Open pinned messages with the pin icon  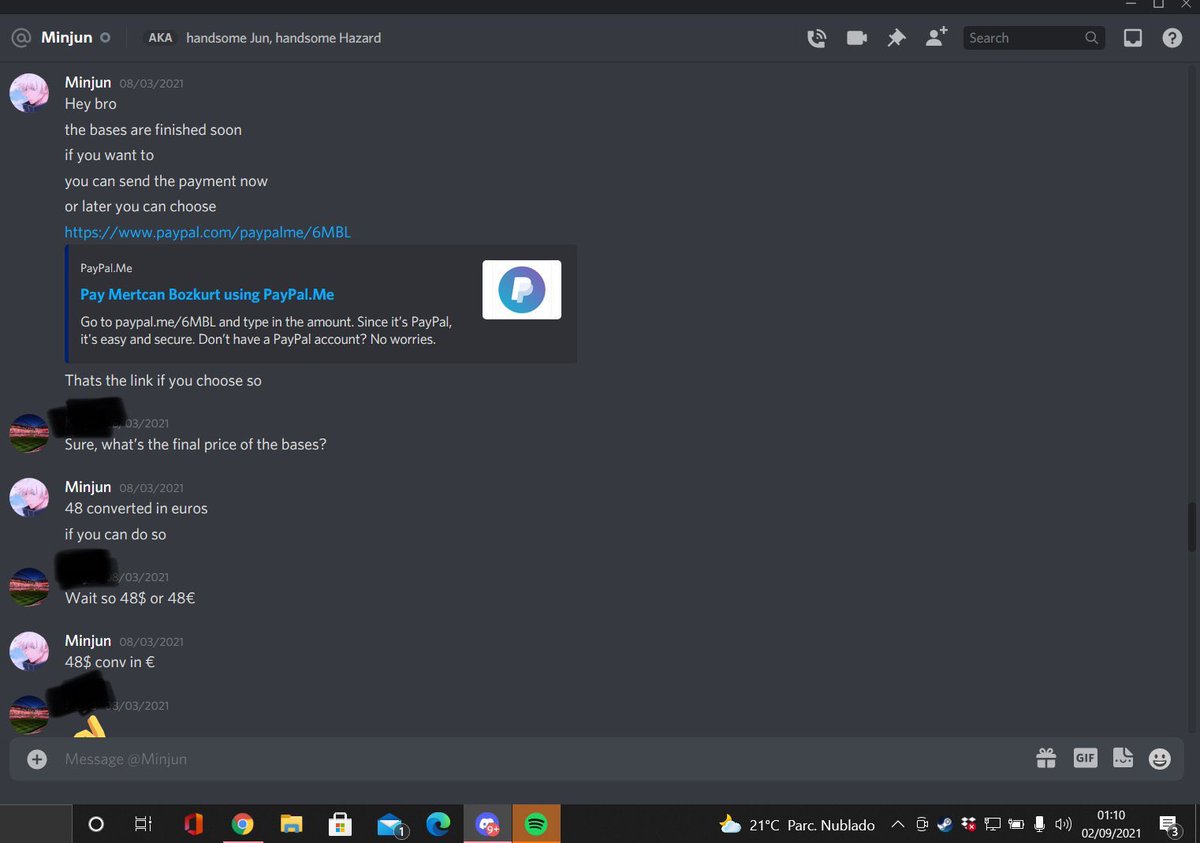pyautogui.click(x=896, y=38)
